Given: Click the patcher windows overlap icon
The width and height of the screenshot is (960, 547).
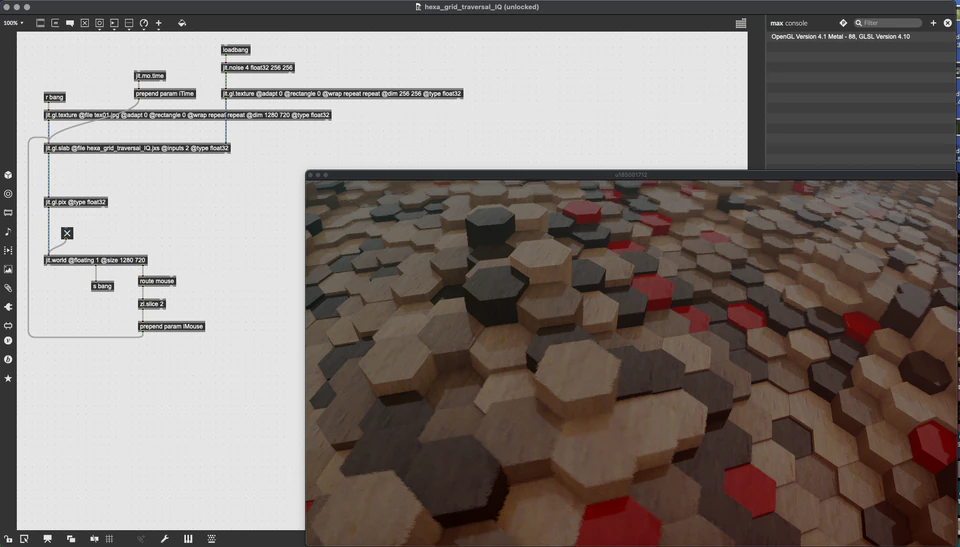Looking at the screenshot, I should pos(71,539).
